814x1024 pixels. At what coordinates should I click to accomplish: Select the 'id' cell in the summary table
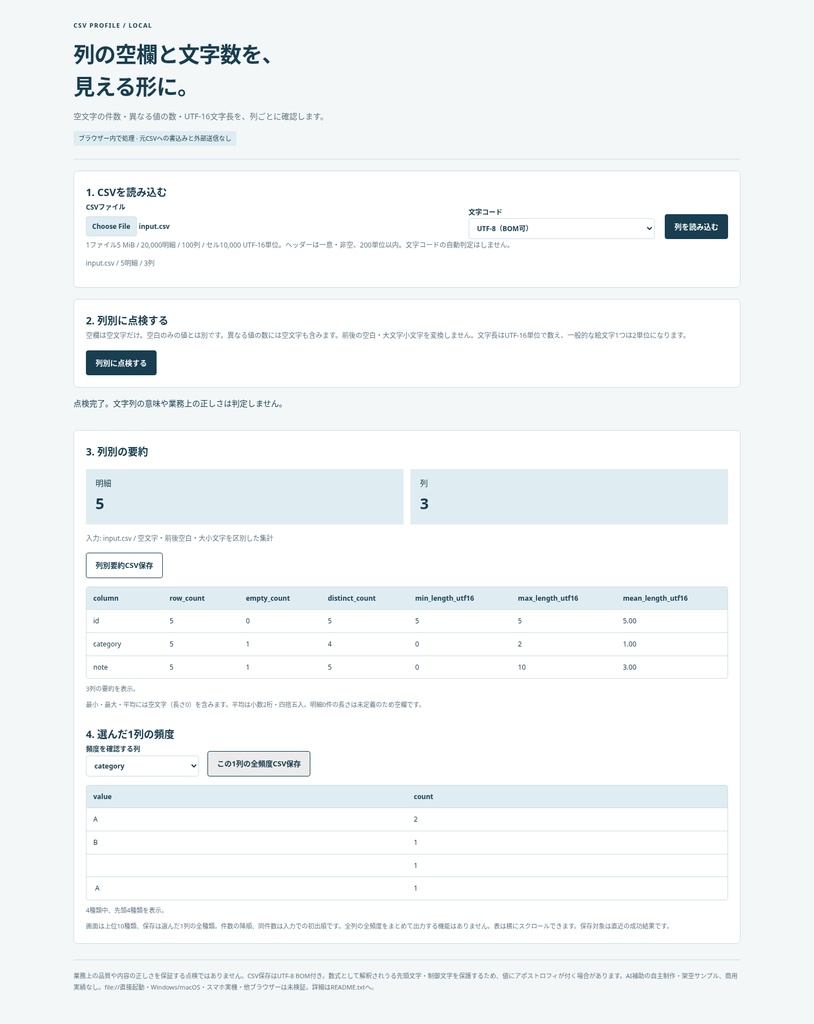tap(96, 621)
